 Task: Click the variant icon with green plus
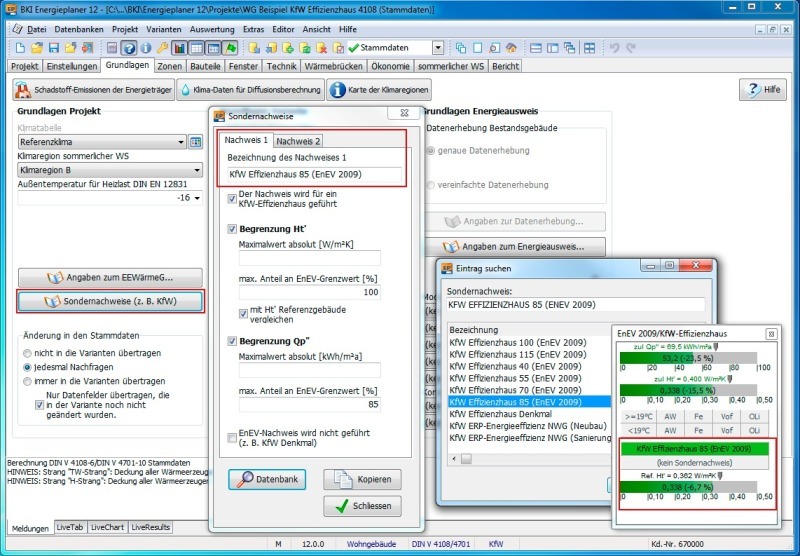pos(288,48)
